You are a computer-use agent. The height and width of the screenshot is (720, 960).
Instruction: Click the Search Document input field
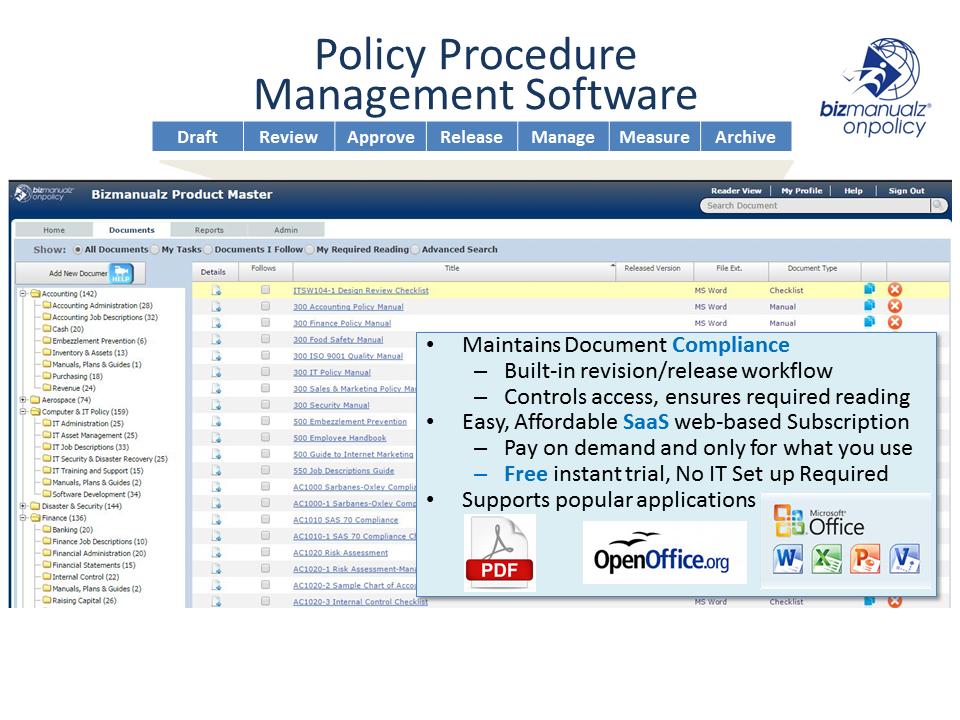point(816,206)
